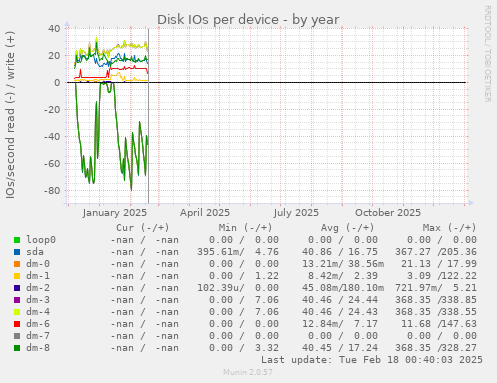Viewport: 497px width, 383px height.
Task: Click the 'dm-0' legend label
Action: (x=38, y=264)
